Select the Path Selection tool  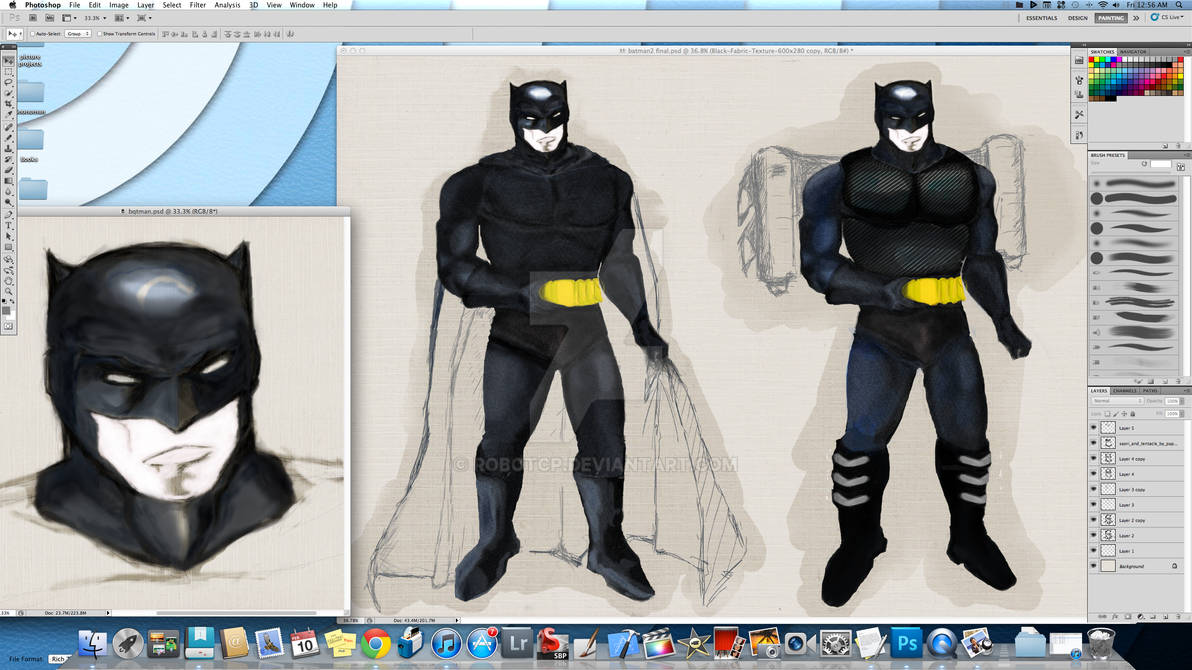tap(8, 236)
